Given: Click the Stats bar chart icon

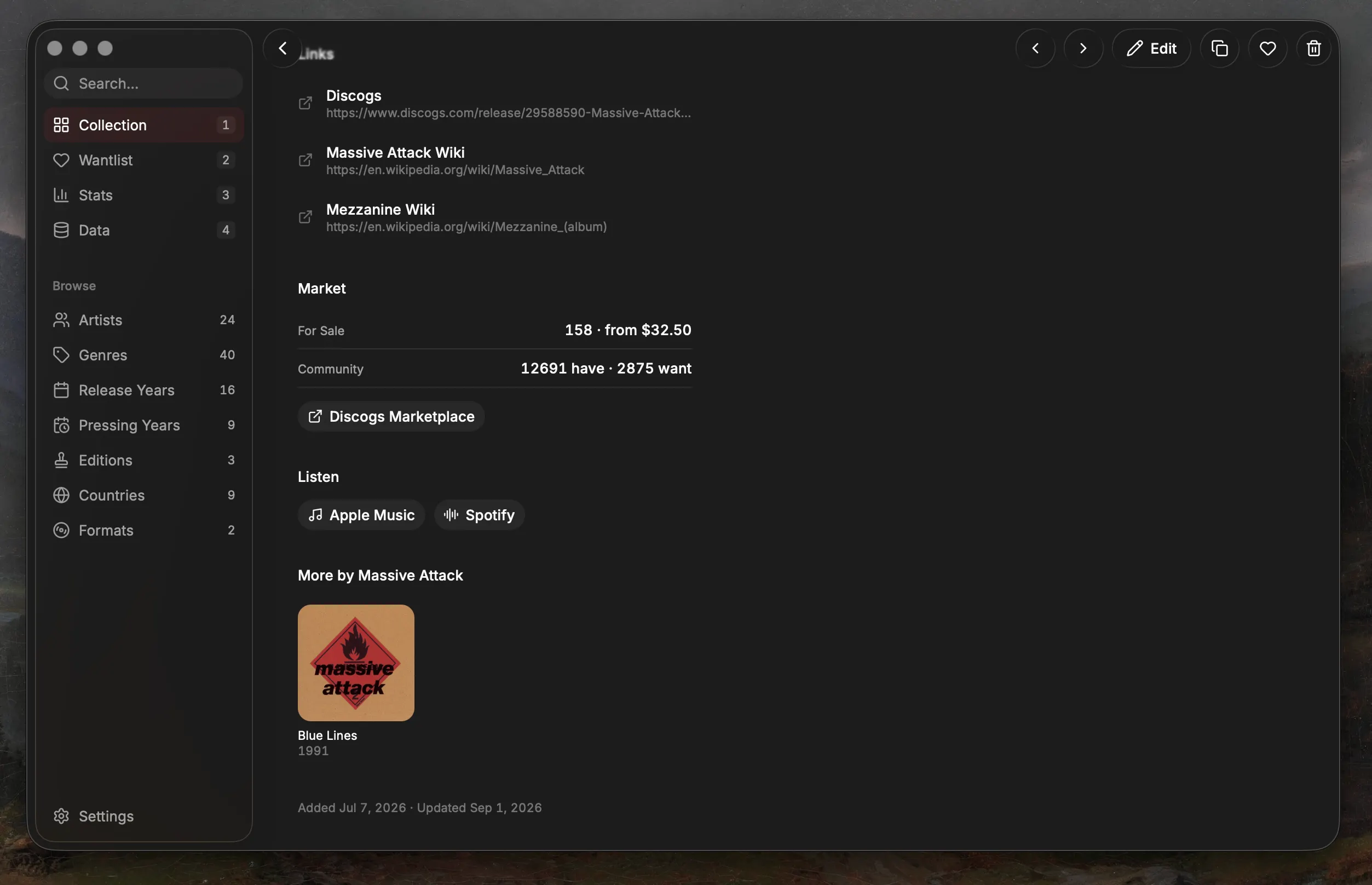Looking at the screenshot, I should pos(61,195).
